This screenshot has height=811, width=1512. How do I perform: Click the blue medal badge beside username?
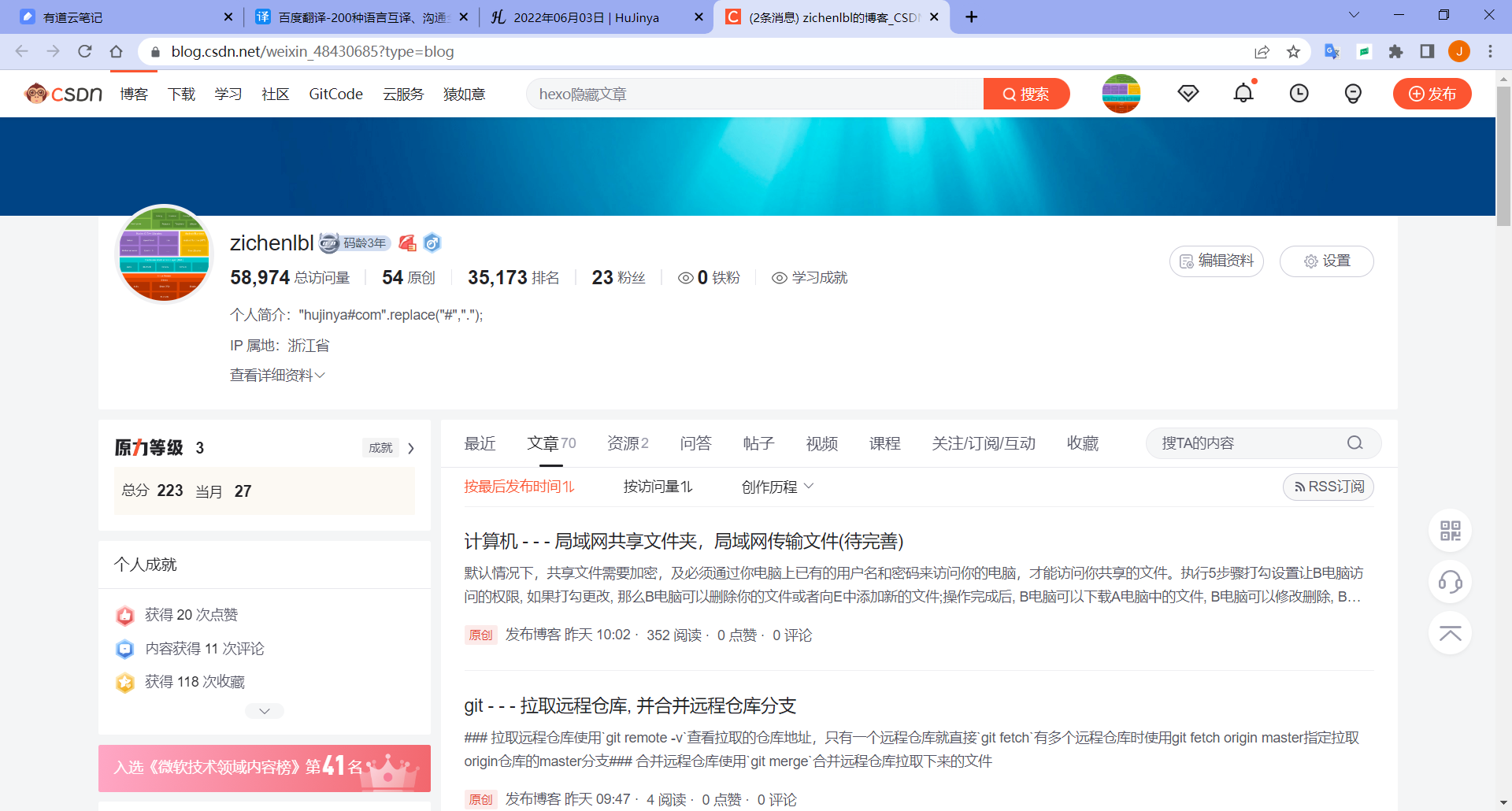[x=432, y=243]
